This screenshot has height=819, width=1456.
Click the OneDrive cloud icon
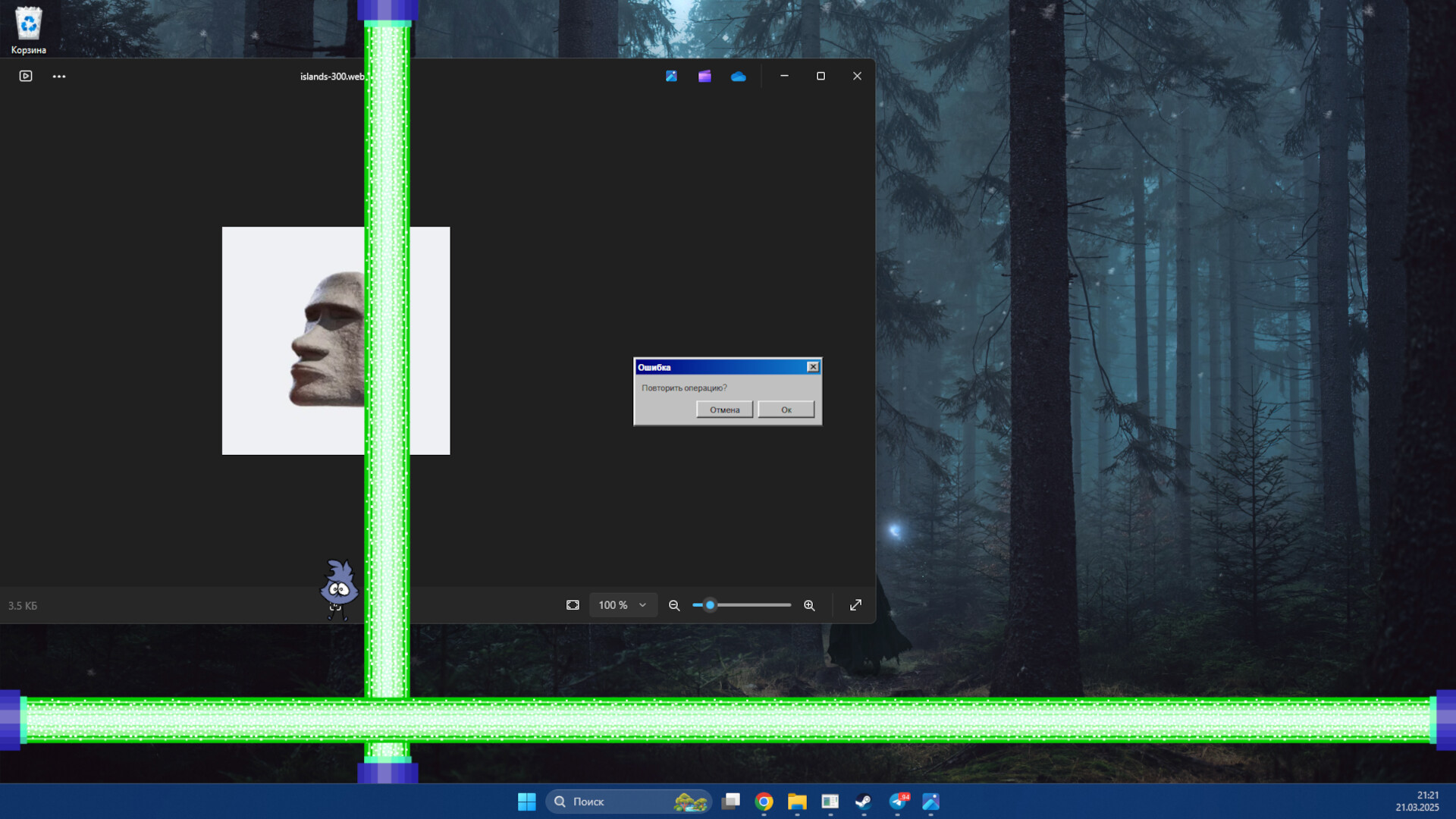tap(738, 76)
